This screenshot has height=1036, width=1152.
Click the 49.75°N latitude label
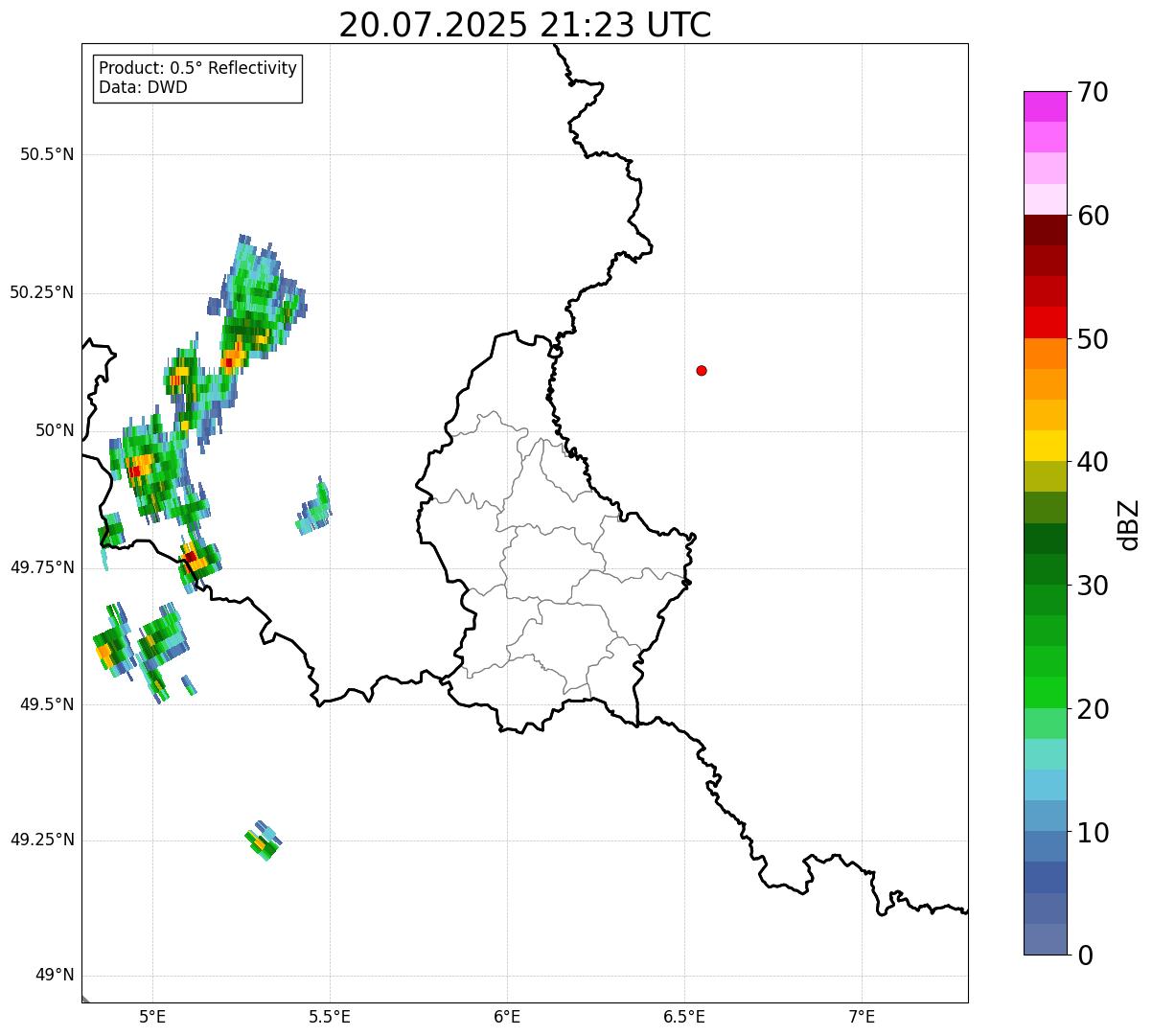pyautogui.click(x=41, y=567)
